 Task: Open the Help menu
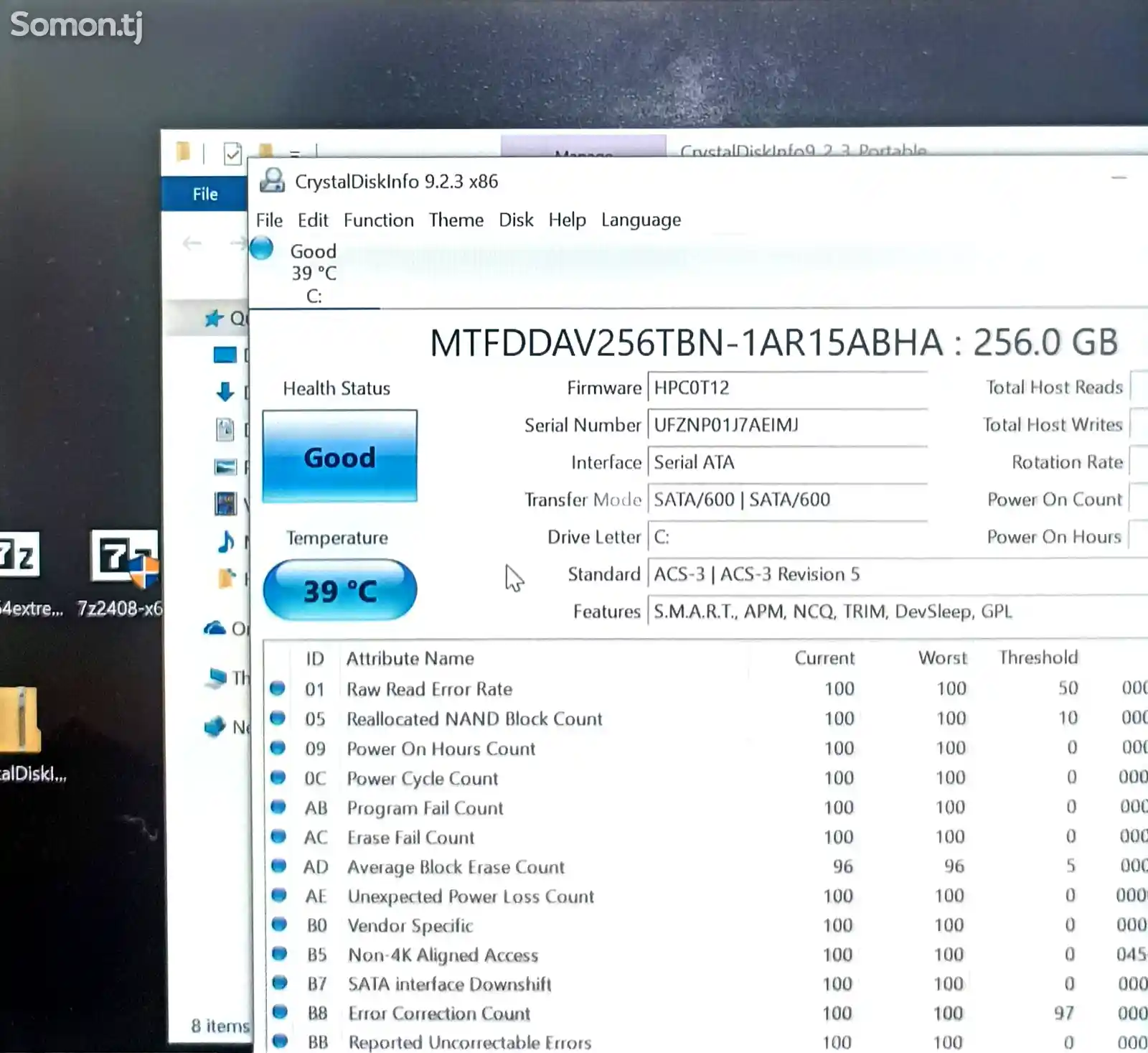pos(568,220)
